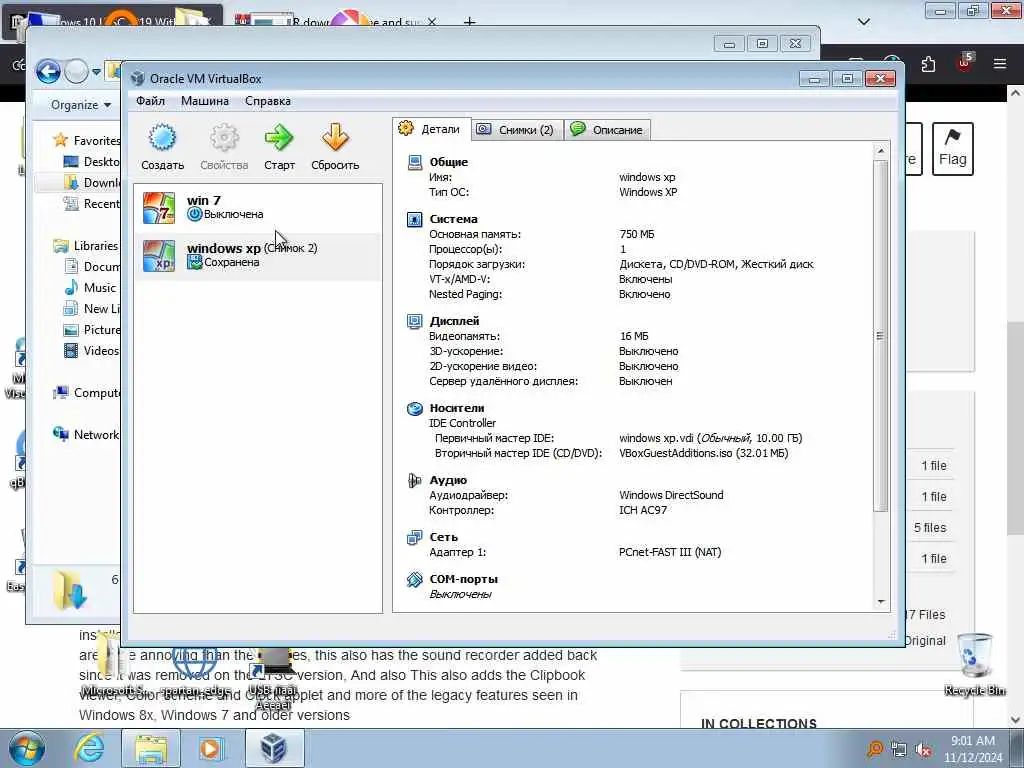The height and width of the screenshot is (768, 1024).
Task: Open Windows Explorer taskbar button
Action: coord(151,748)
